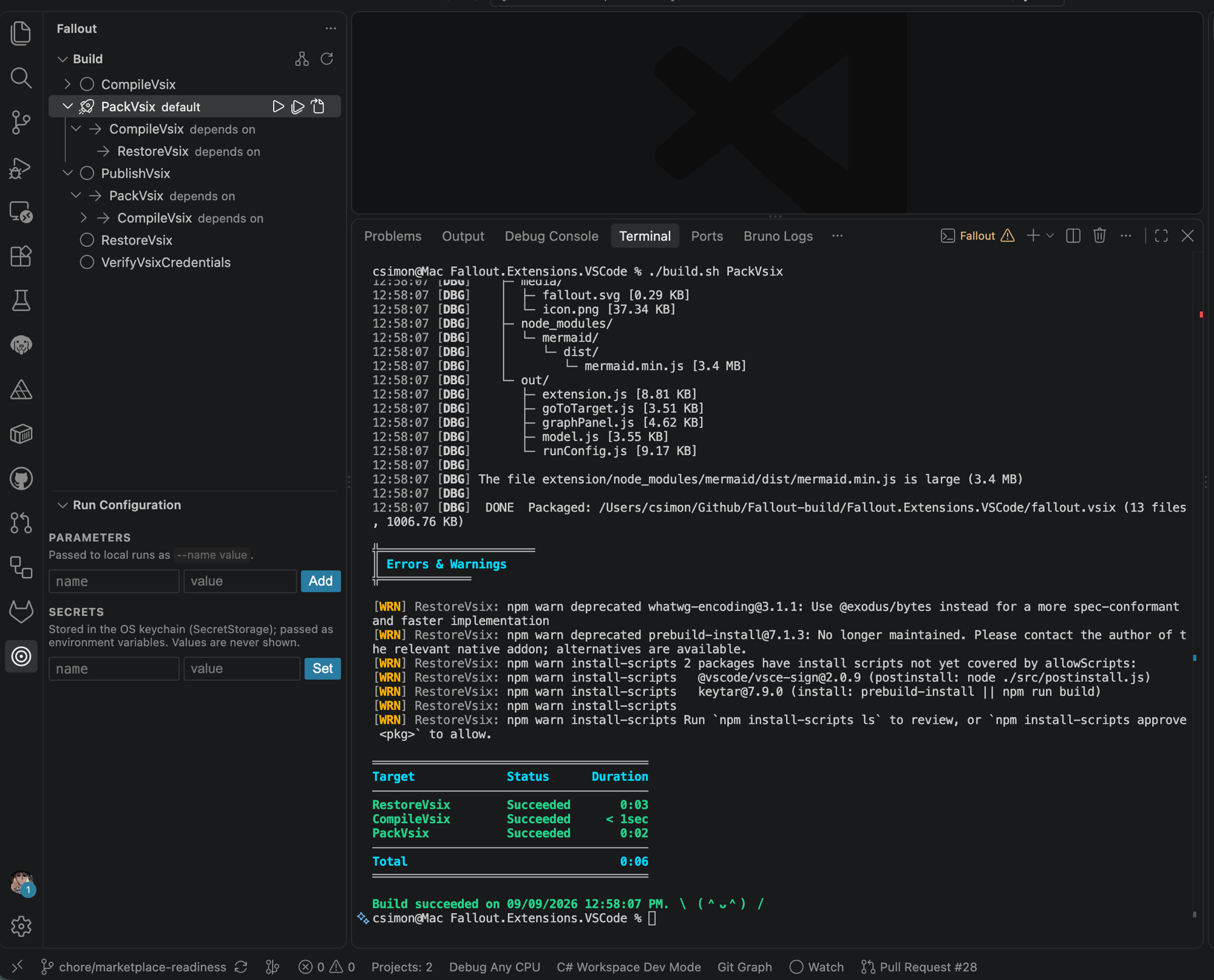Open the Extensions view
The width and height of the screenshot is (1214, 980).
click(21, 256)
